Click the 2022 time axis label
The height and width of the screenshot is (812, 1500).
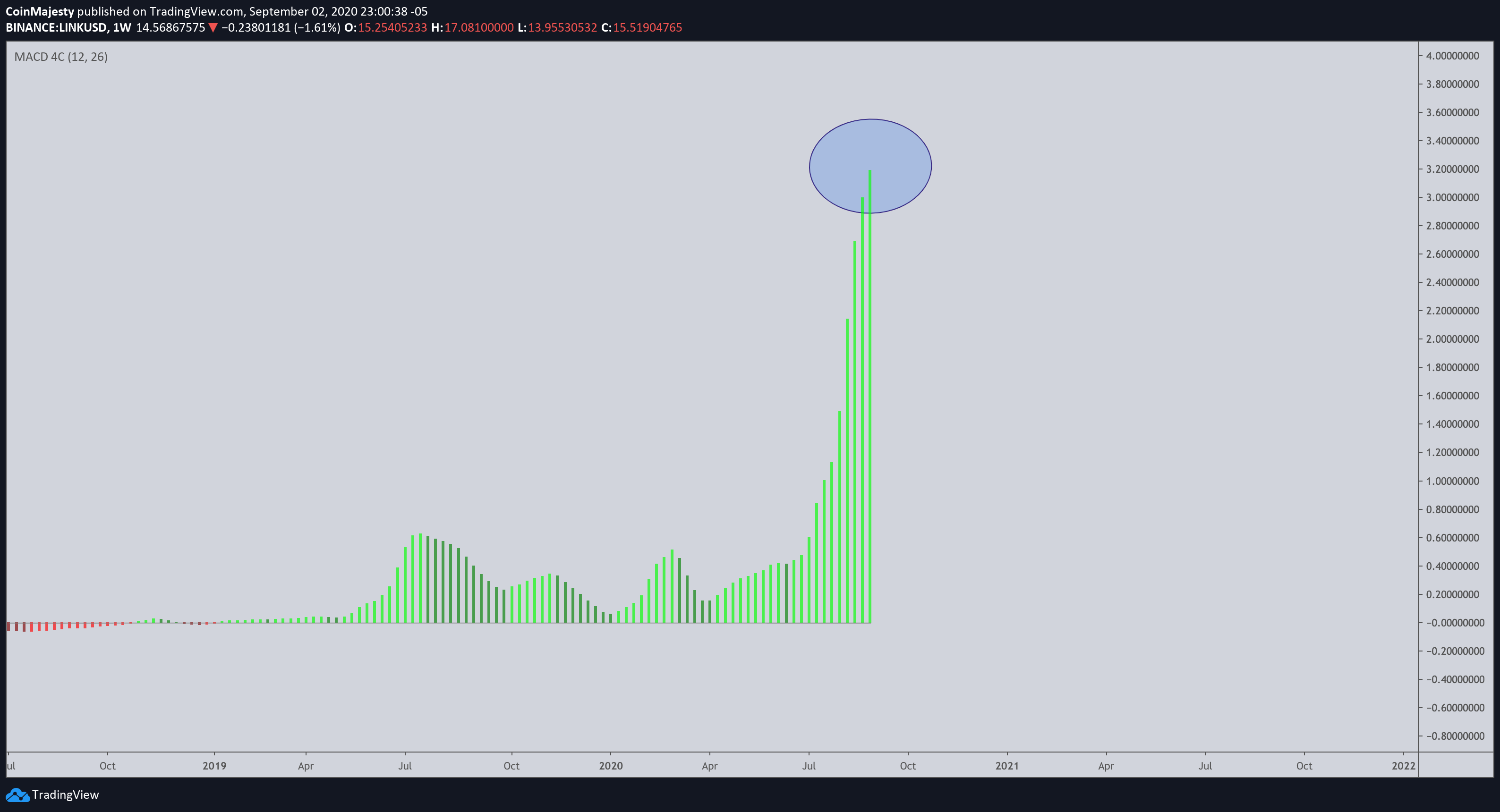pyautogui.click(x=1403, y=766)
